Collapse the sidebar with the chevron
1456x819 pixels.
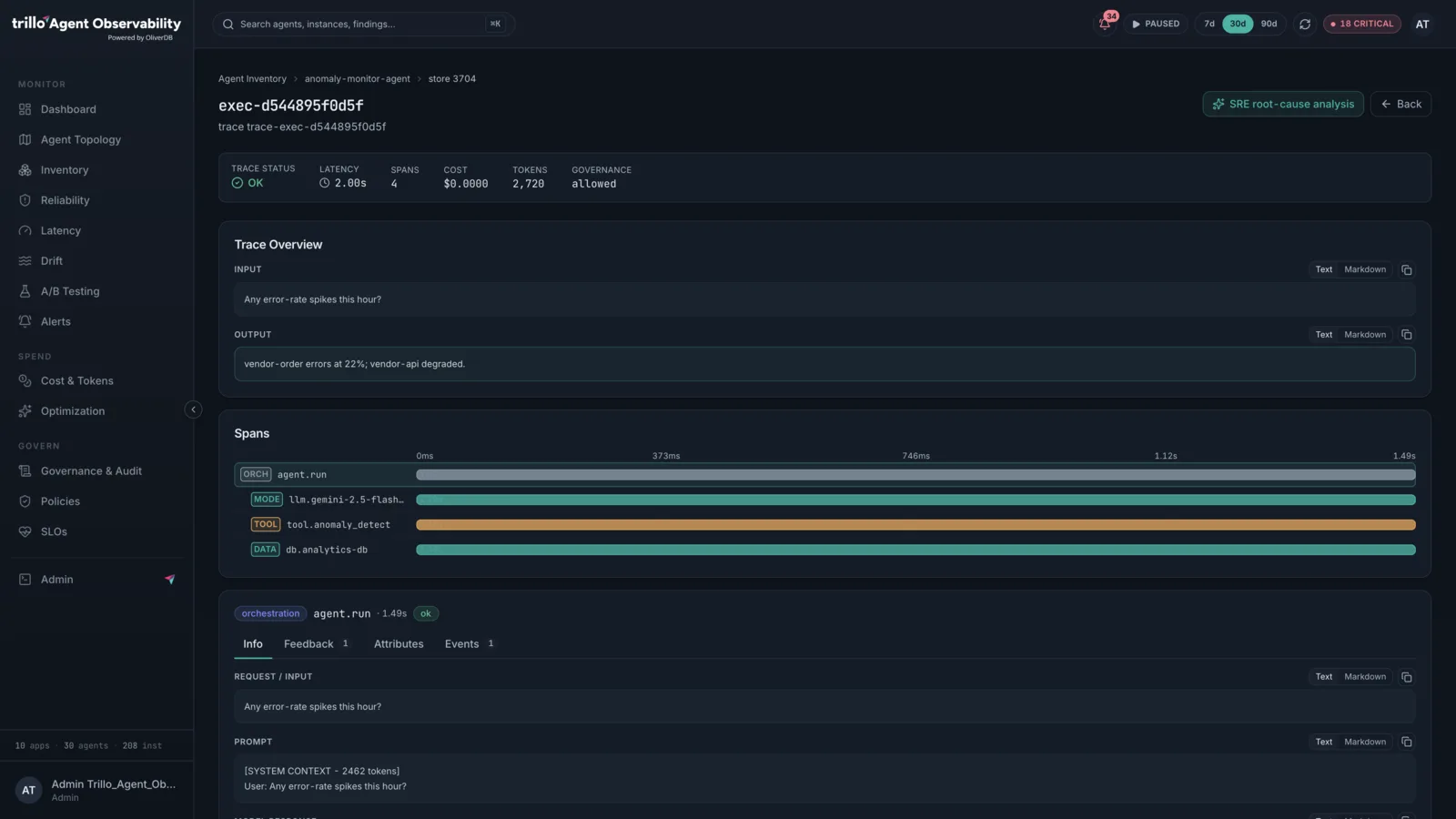193,409
